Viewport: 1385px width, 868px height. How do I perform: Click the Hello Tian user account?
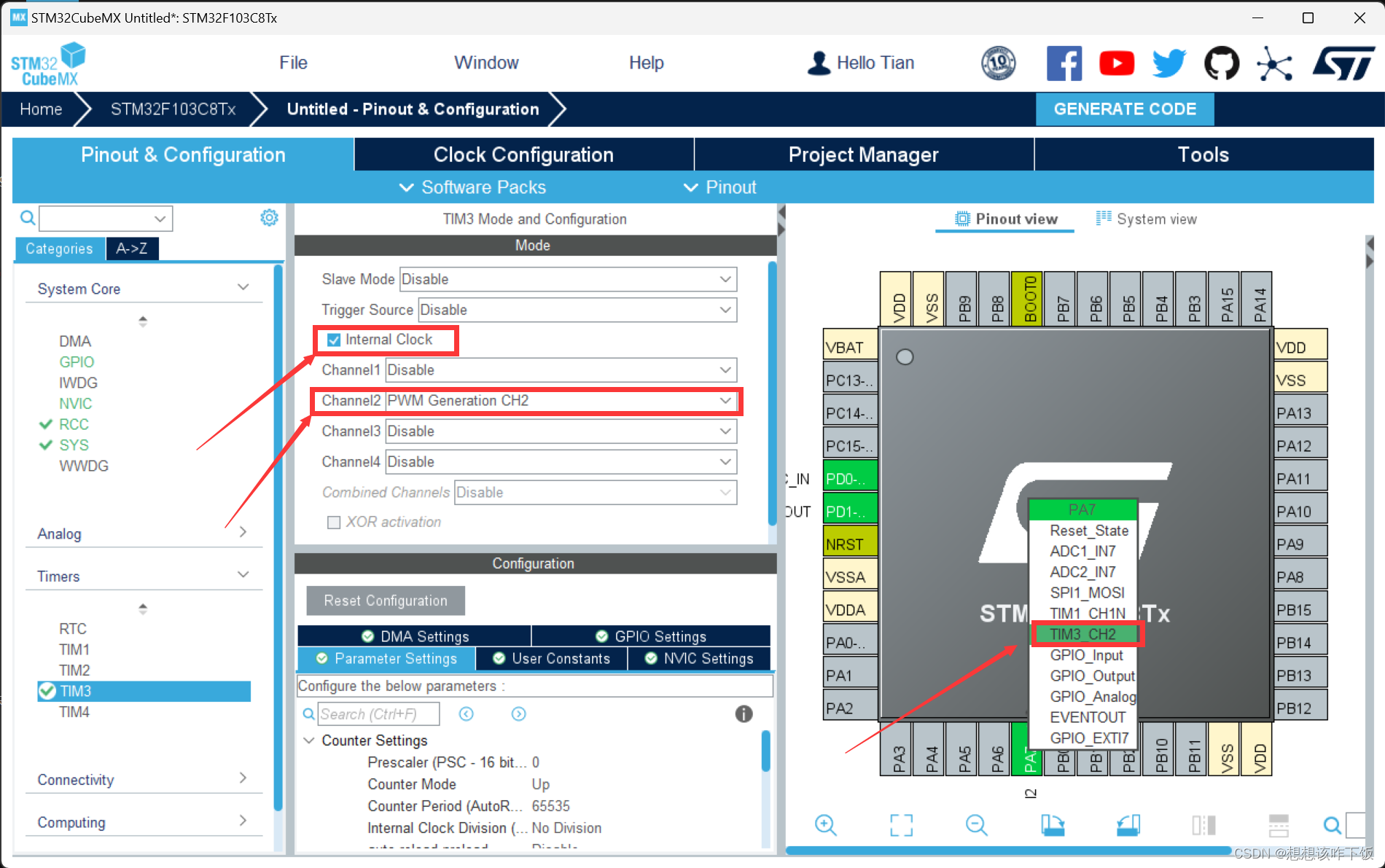pos(861,63)
